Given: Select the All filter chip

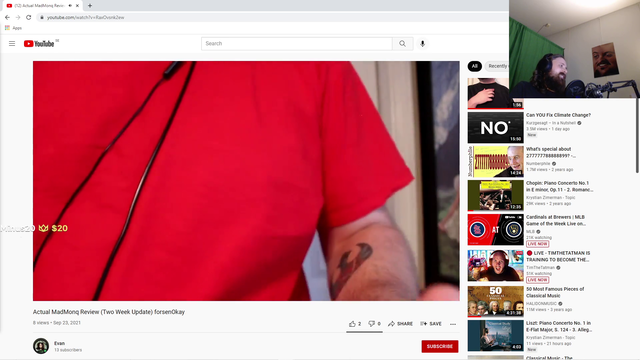Looking at the screenshot, I should [x=474, y=66].
